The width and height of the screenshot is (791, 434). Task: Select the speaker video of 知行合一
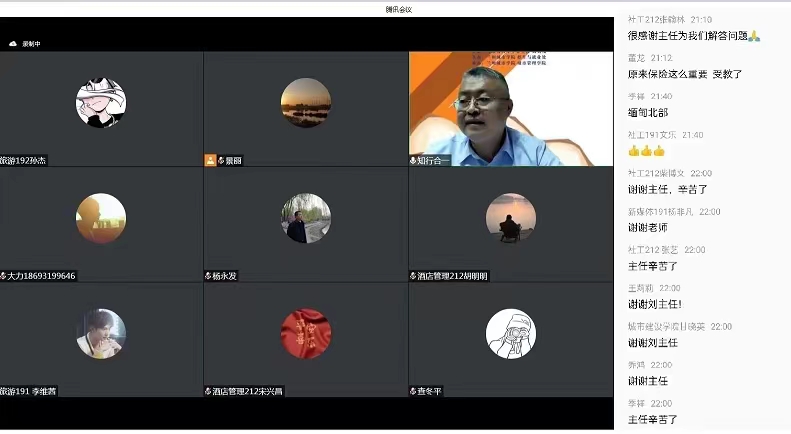[510, 108]
